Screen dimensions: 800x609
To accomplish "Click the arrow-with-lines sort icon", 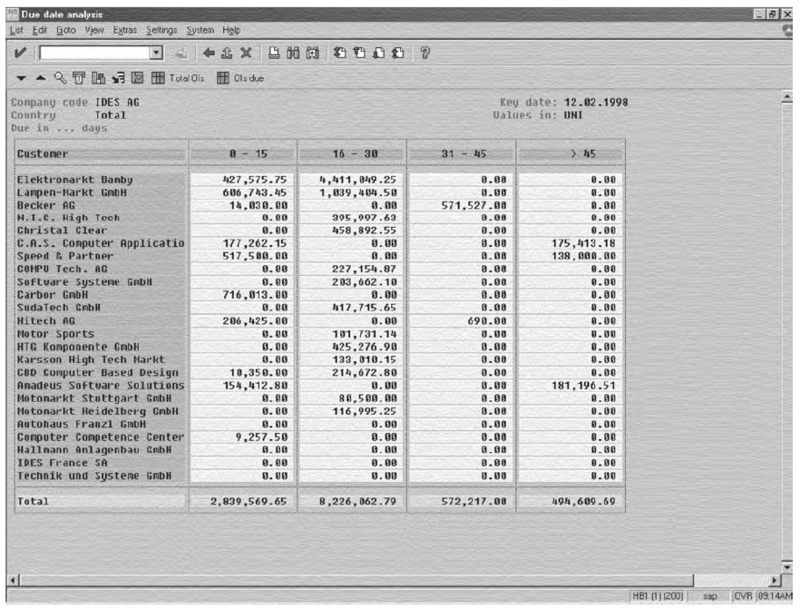I will click(x=118, y=78).
